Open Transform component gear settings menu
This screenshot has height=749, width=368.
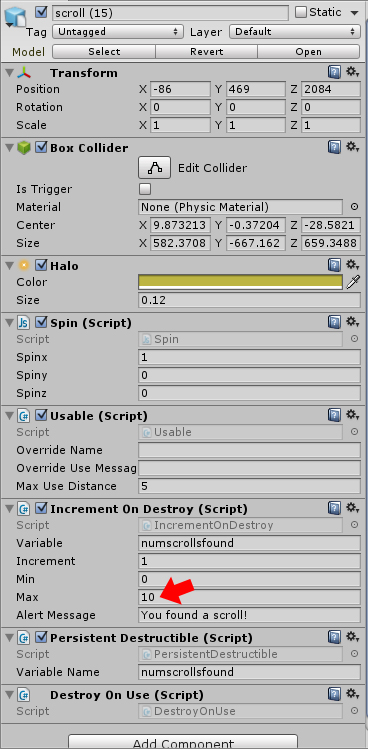[353, 72]
